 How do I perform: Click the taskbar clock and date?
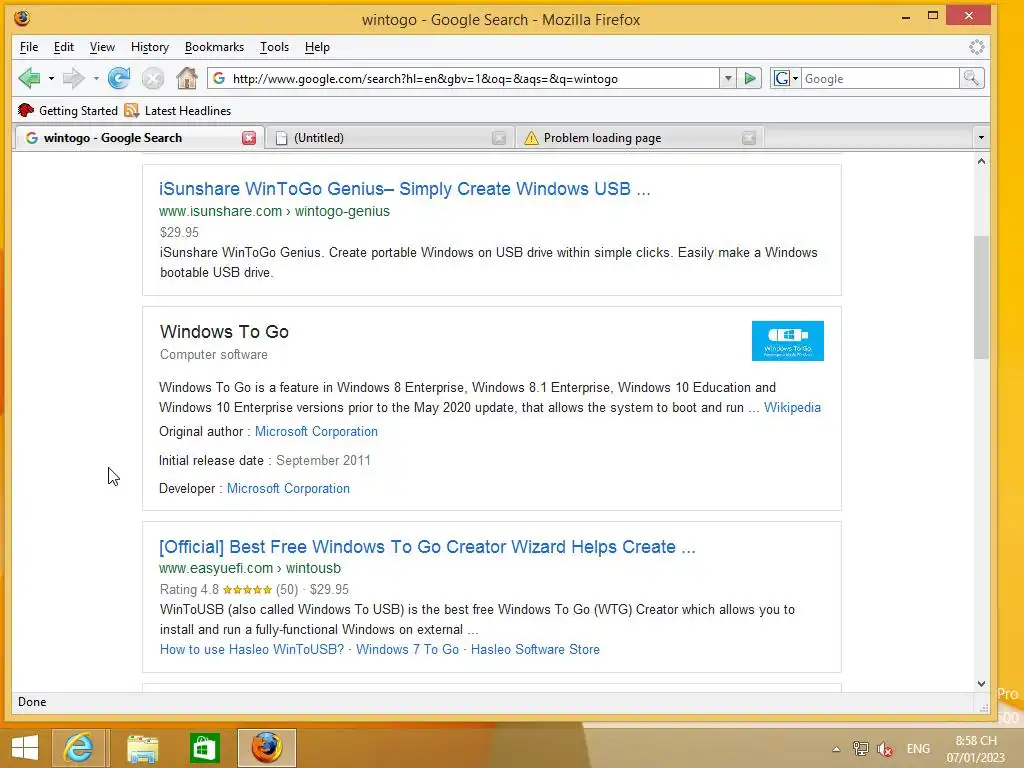(976, 749)
